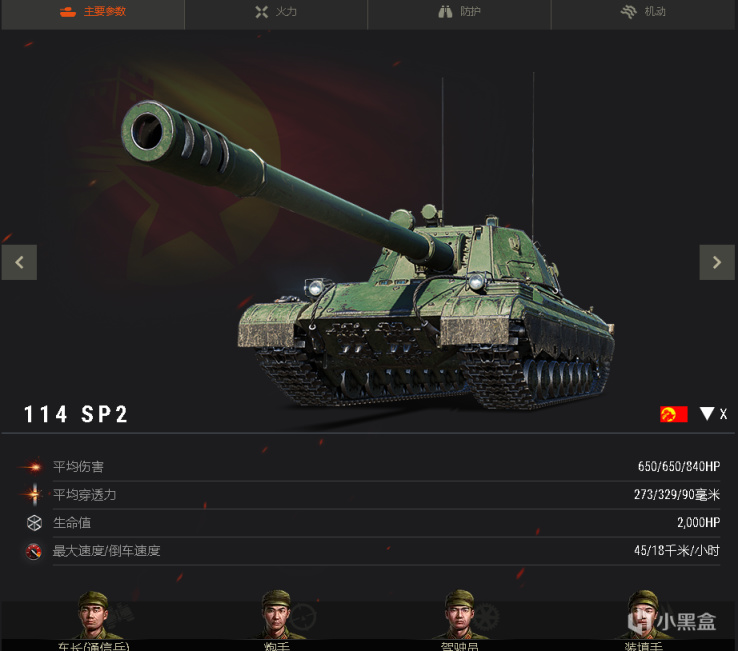Click the speedometer icon for 最大速度

click(33, 551)
